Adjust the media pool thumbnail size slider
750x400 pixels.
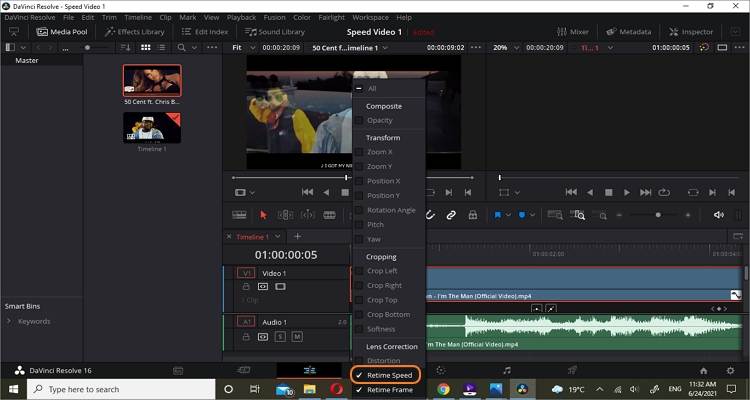[x=87, y=48]
